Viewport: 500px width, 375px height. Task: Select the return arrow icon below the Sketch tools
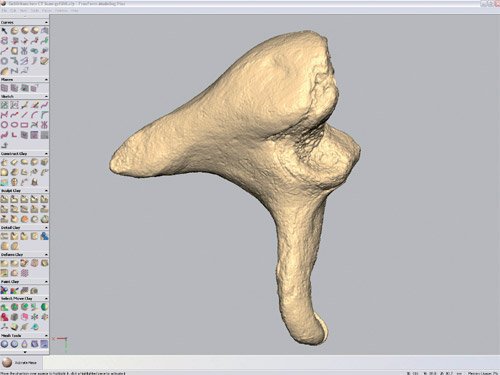pos(4,145)
